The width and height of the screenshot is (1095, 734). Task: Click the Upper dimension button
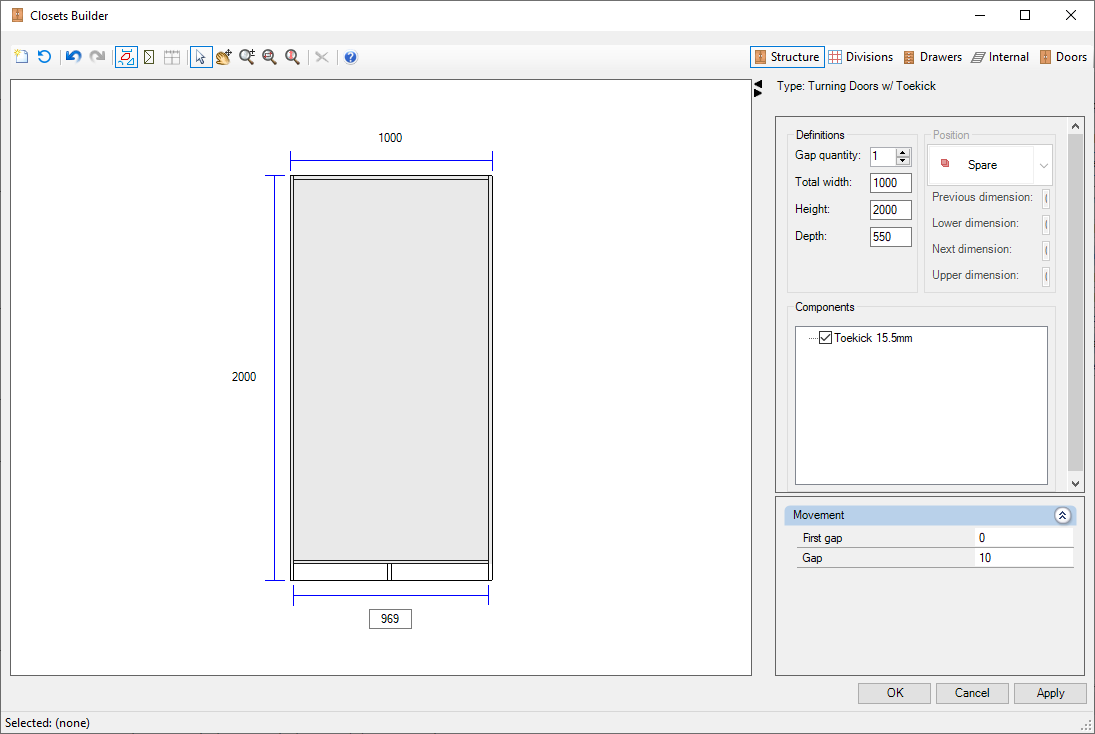(1046, 277)
